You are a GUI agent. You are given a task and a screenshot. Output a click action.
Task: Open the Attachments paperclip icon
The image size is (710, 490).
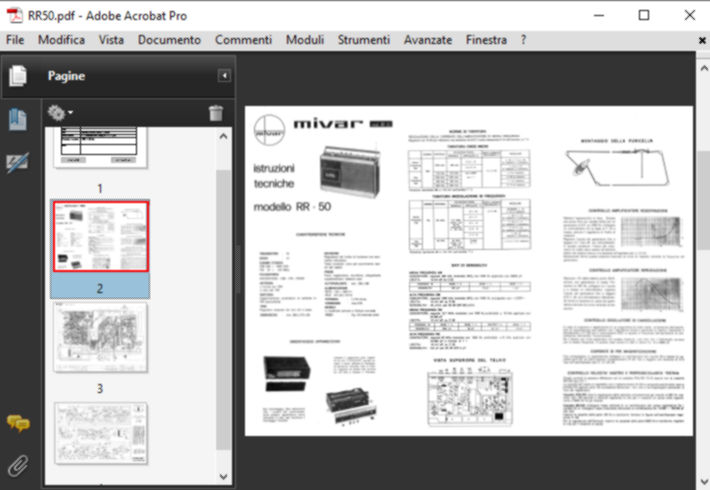(18, 466)
